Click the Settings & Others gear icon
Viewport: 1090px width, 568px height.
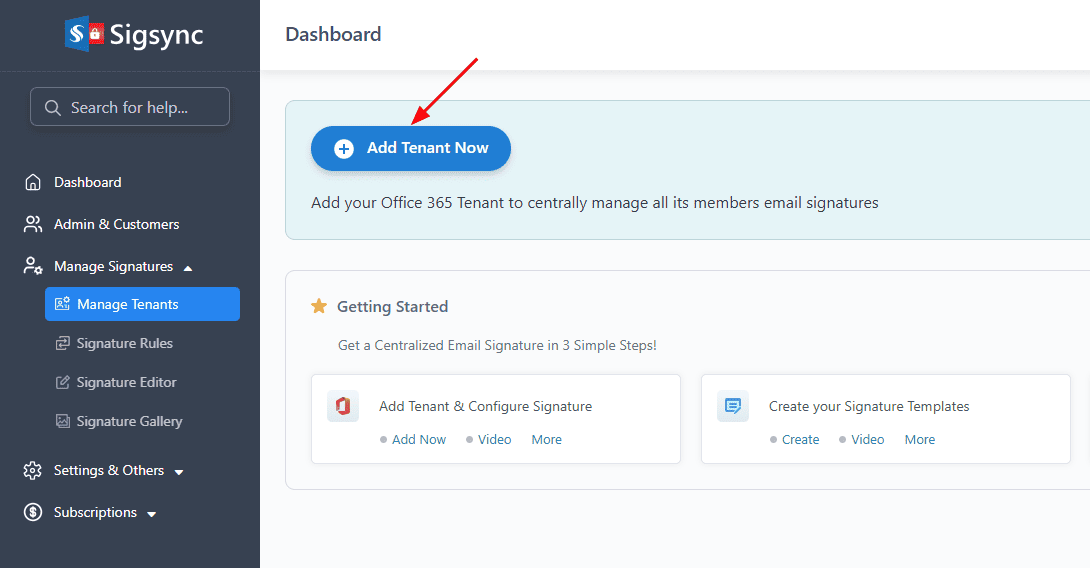tap(33, 470)
